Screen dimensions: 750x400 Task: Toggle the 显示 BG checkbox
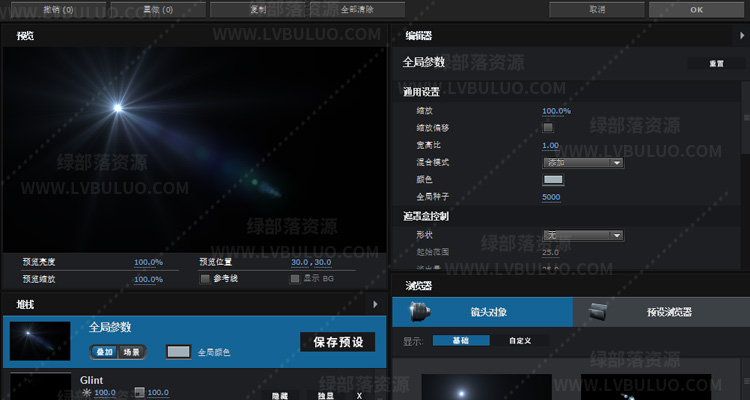[295, 279]
